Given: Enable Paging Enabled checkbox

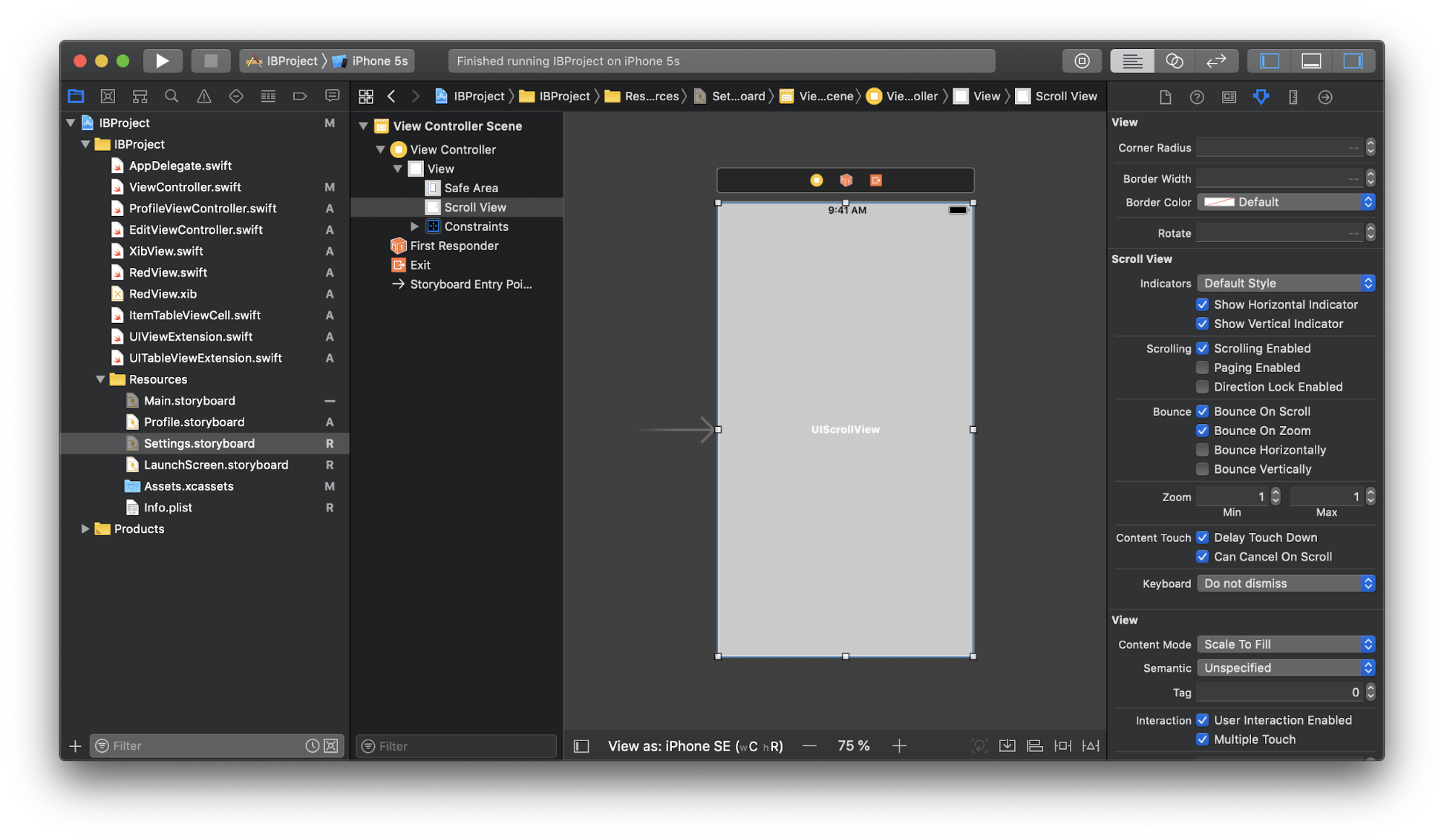Looking at the screenshot, I should click(1202, 368).
